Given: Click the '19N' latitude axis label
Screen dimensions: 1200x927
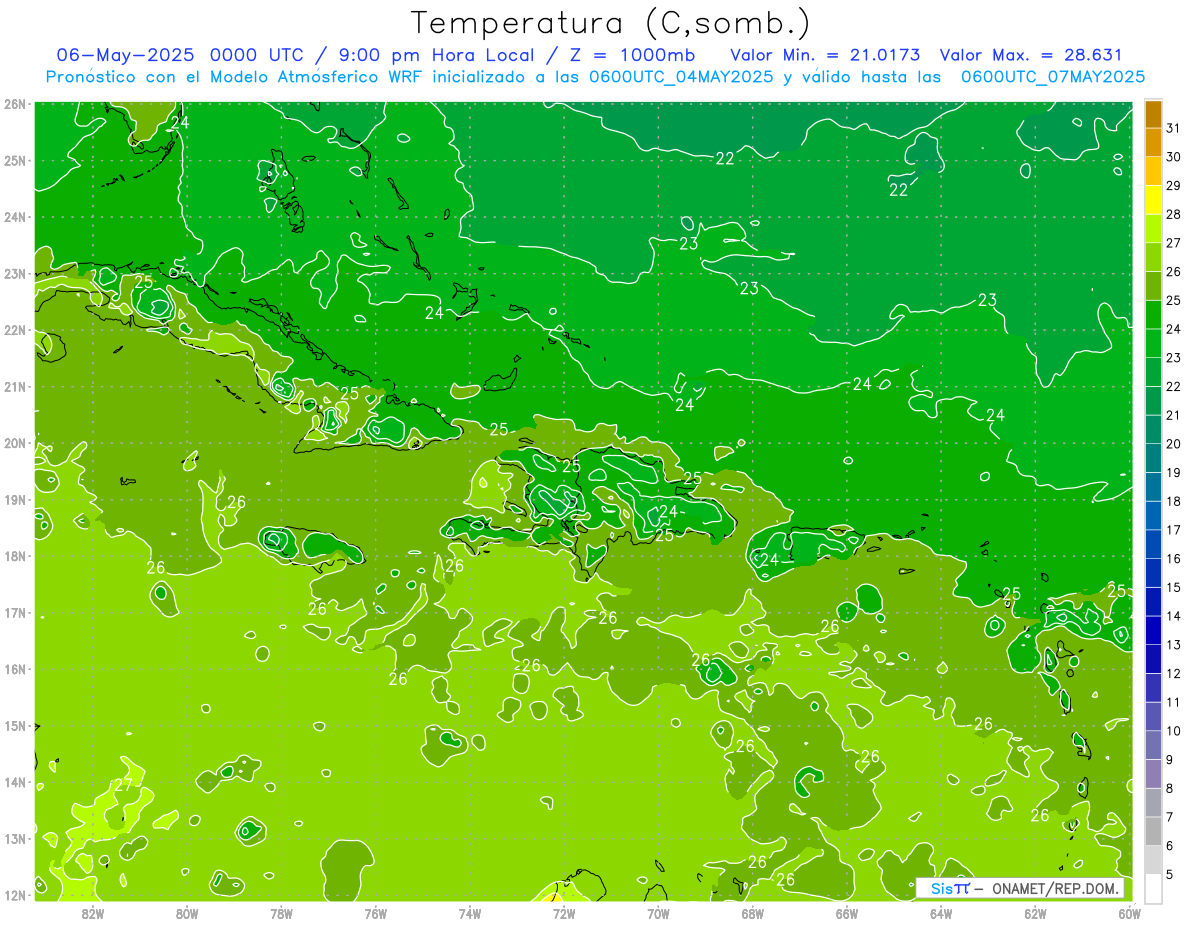Looking at the screenshot, I should 14,499.
